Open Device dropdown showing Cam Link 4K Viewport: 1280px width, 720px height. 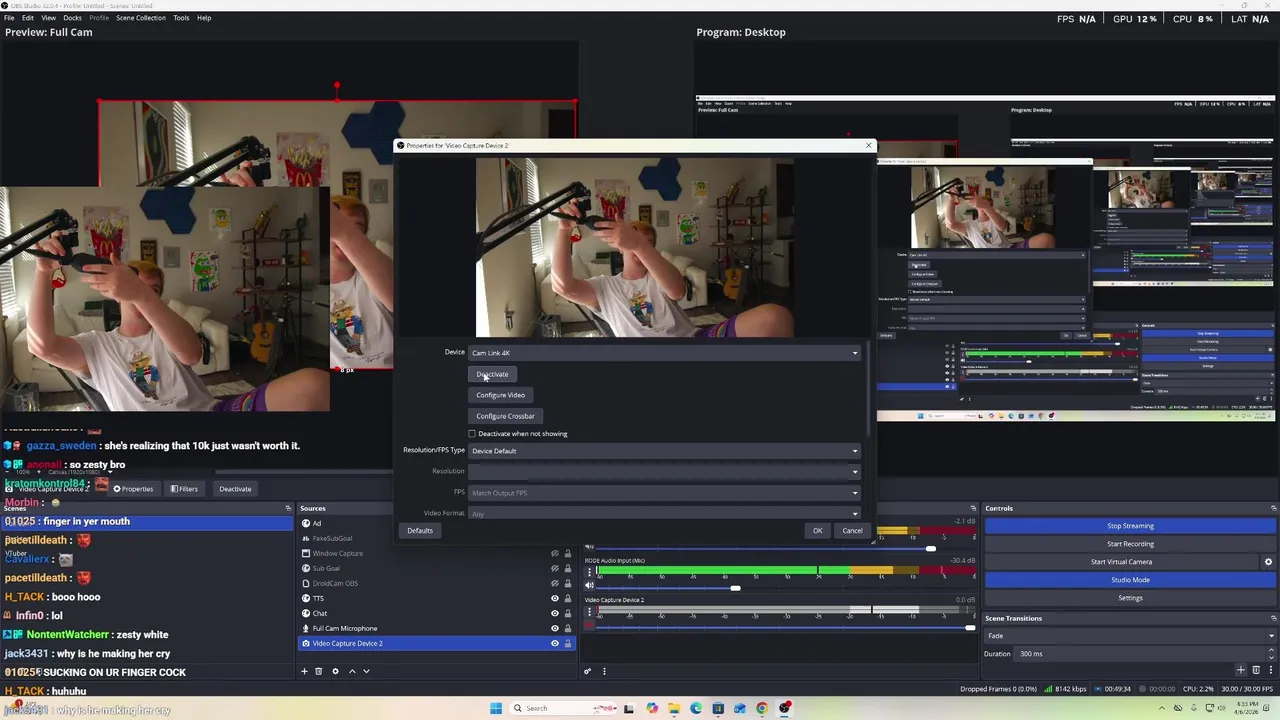(664, 353)
